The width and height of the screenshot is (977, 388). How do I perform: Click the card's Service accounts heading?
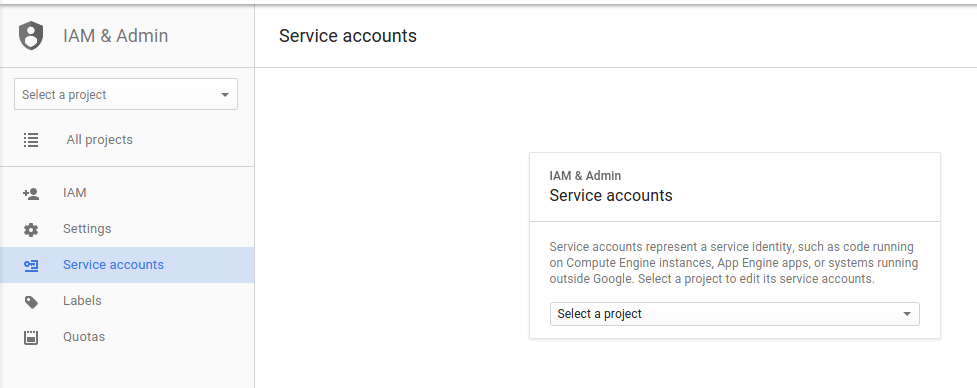coord(611,196)
